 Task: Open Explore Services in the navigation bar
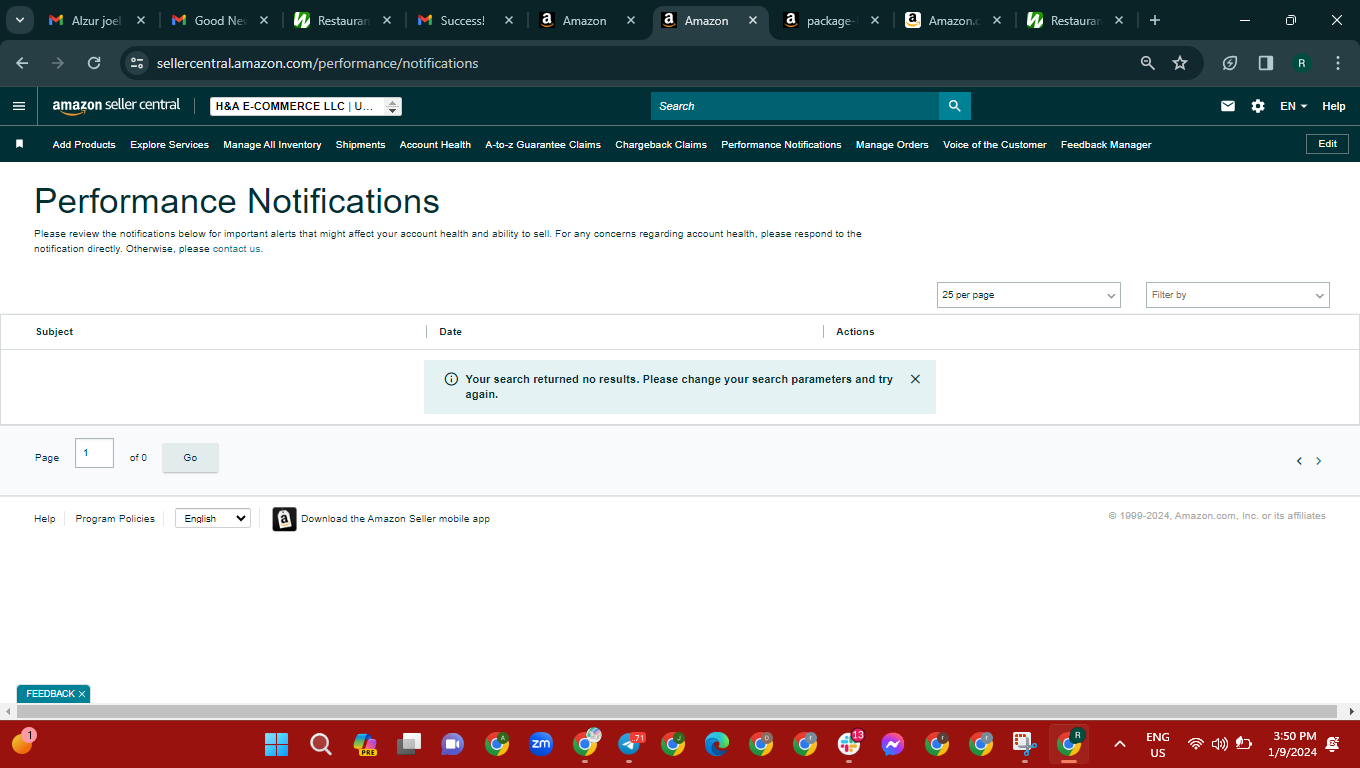[x=170, y=145]
